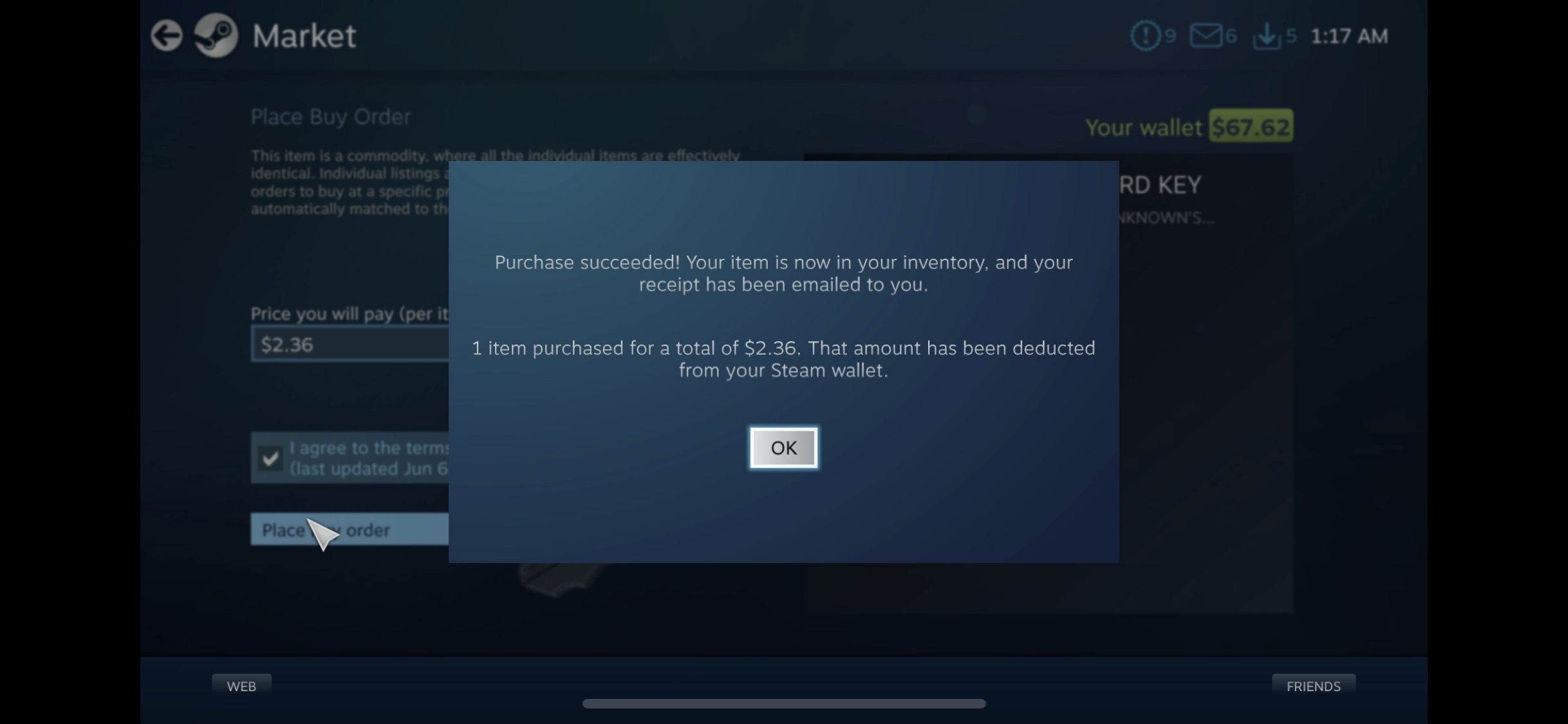Open the FRIENDS panel

(1313, 686)
